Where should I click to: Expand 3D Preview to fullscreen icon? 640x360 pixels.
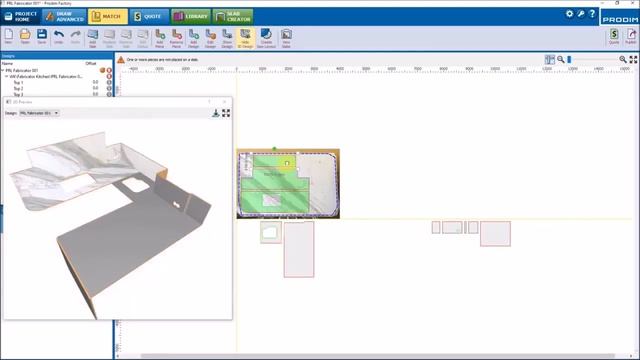coord(226,113)
